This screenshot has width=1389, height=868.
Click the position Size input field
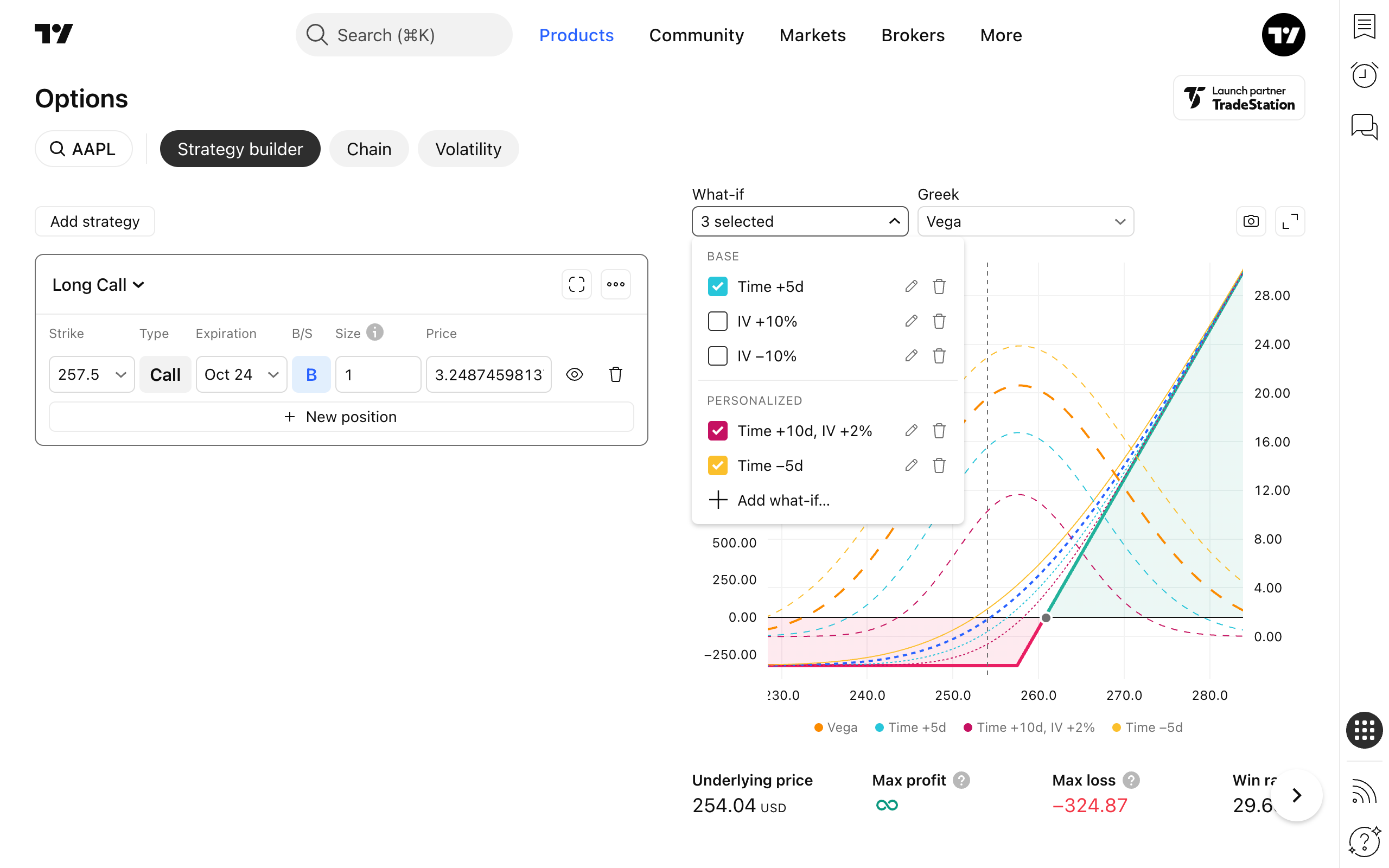378,374
